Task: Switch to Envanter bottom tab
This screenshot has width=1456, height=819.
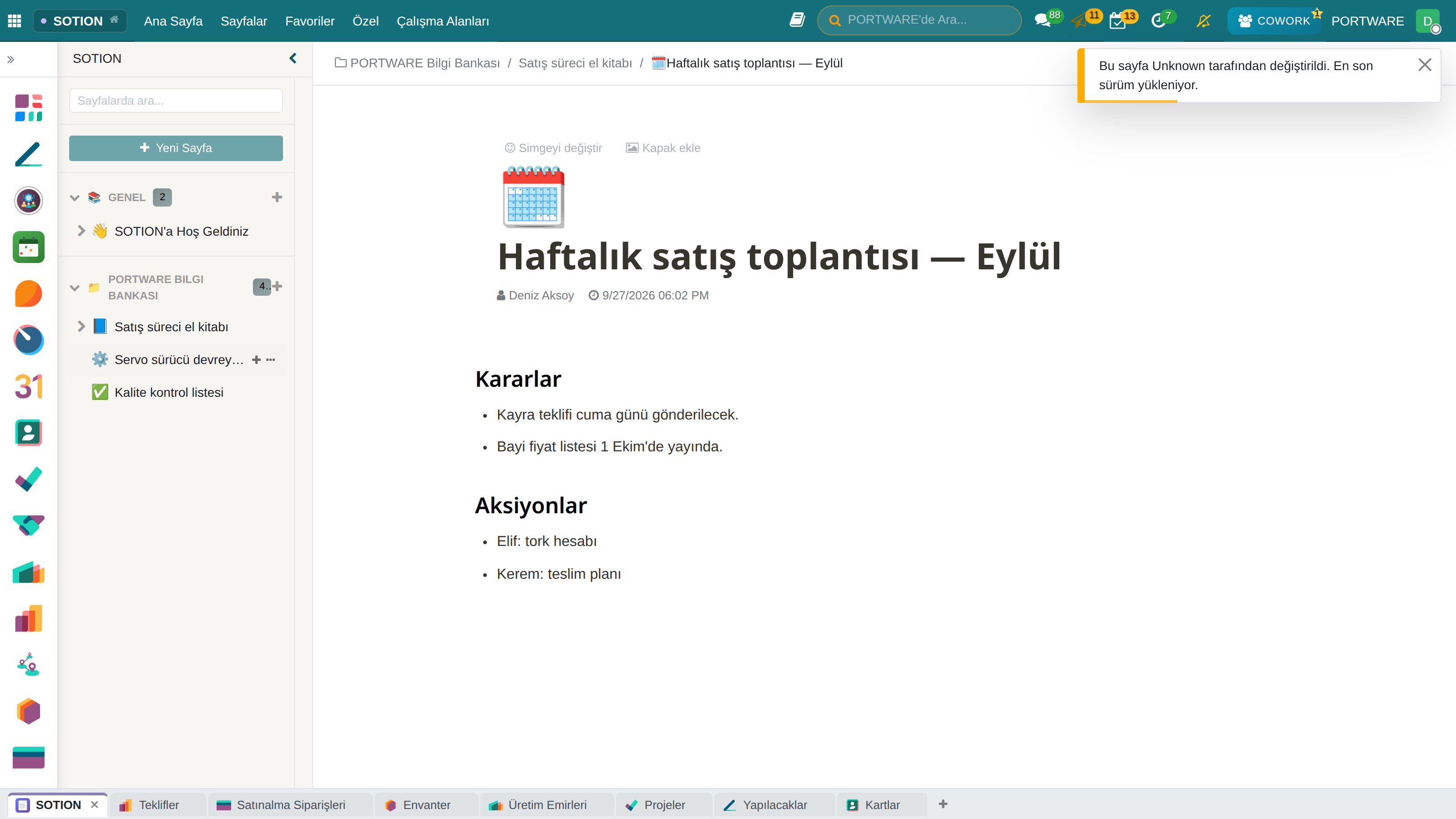Action: (426, 805)
